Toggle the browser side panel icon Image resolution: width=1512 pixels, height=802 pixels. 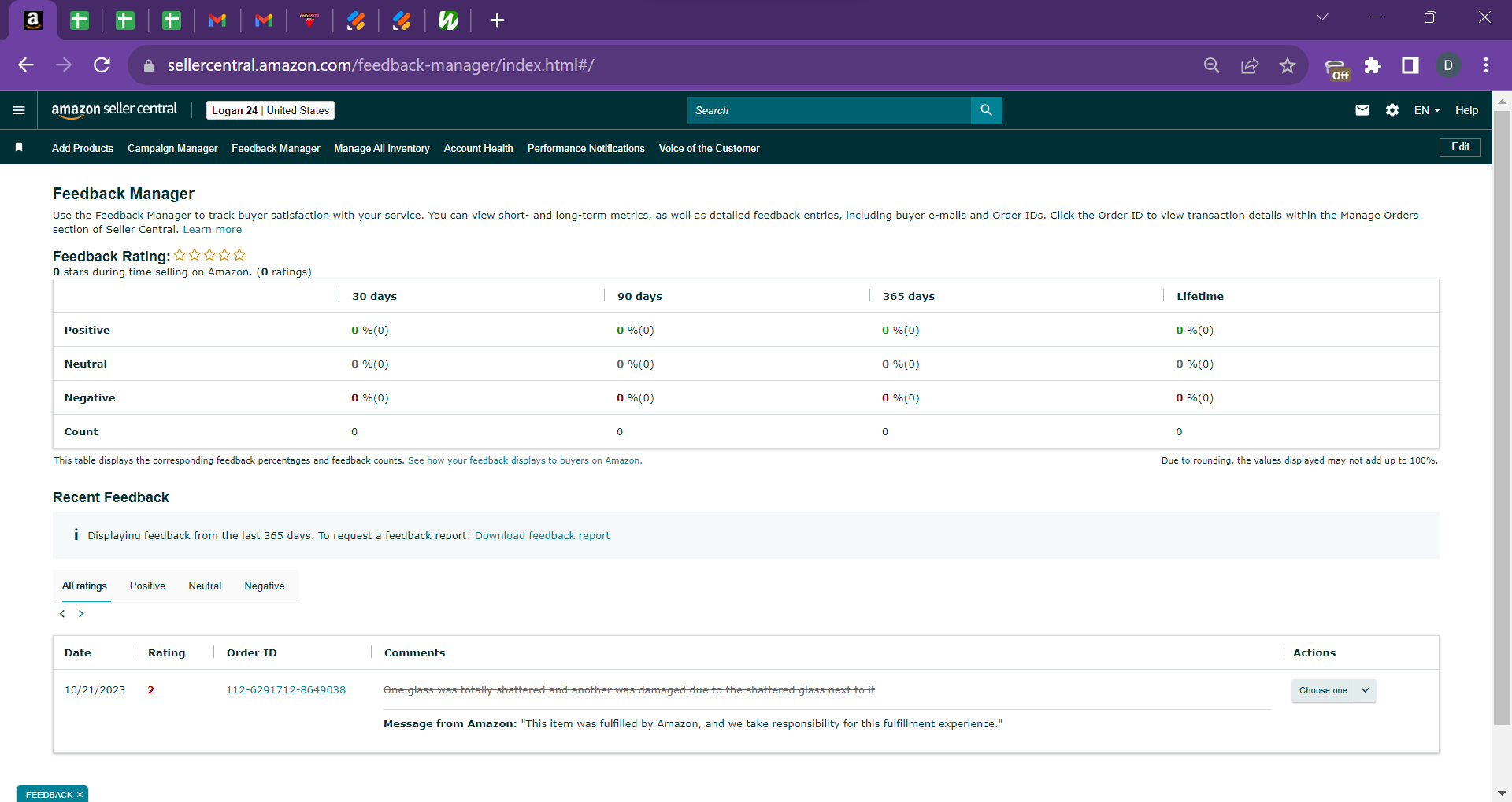point(1410,65)
